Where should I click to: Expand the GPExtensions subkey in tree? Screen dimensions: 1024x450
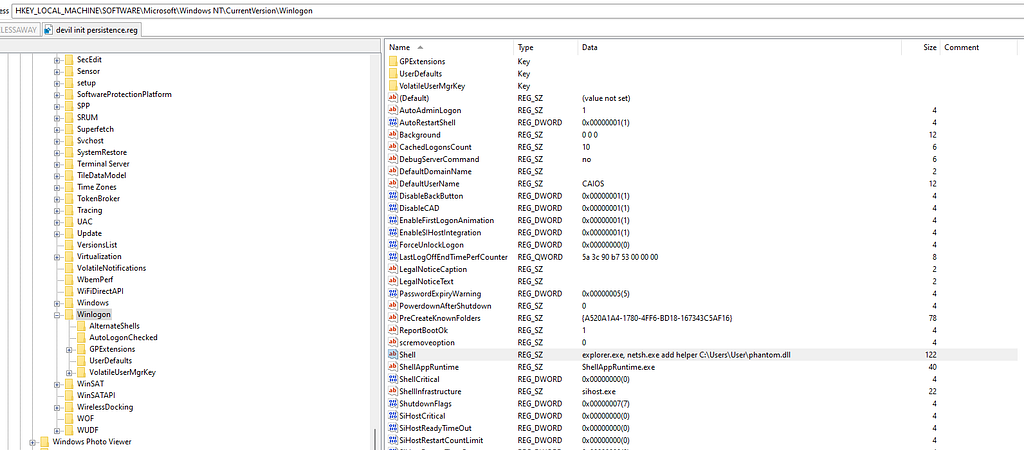(70, 349)
